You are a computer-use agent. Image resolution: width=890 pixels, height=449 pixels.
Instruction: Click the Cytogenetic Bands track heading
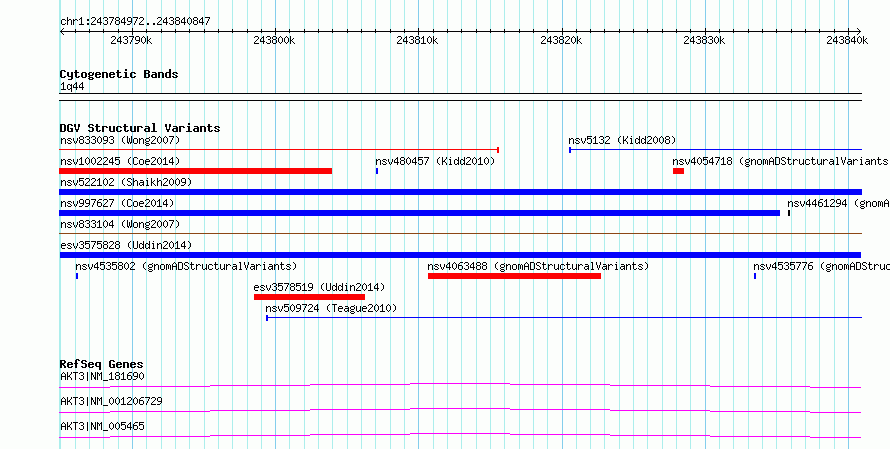pyautogui.click(x=119, y=74)
